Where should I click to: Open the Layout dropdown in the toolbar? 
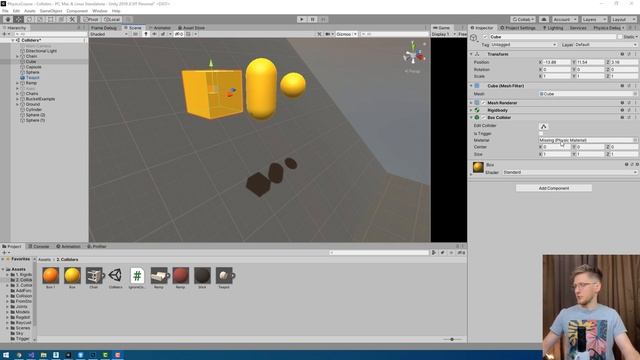pos(623,19)
